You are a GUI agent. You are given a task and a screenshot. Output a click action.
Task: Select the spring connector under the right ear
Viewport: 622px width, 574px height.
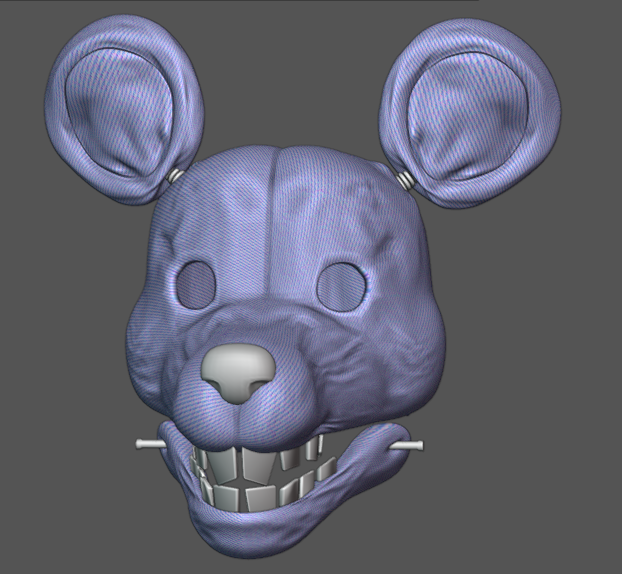(404, 179)
